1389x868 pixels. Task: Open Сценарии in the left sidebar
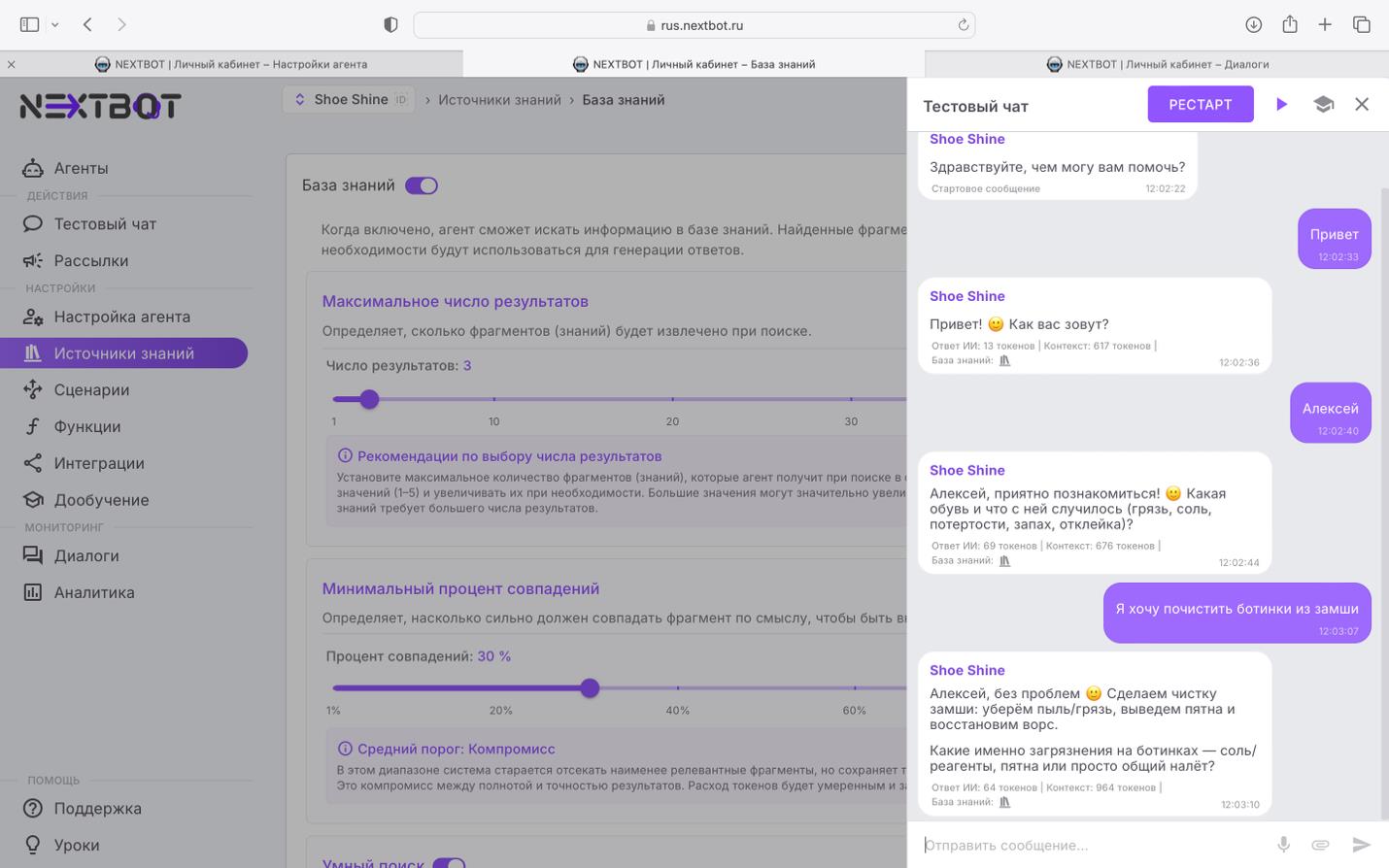point(91,390)
